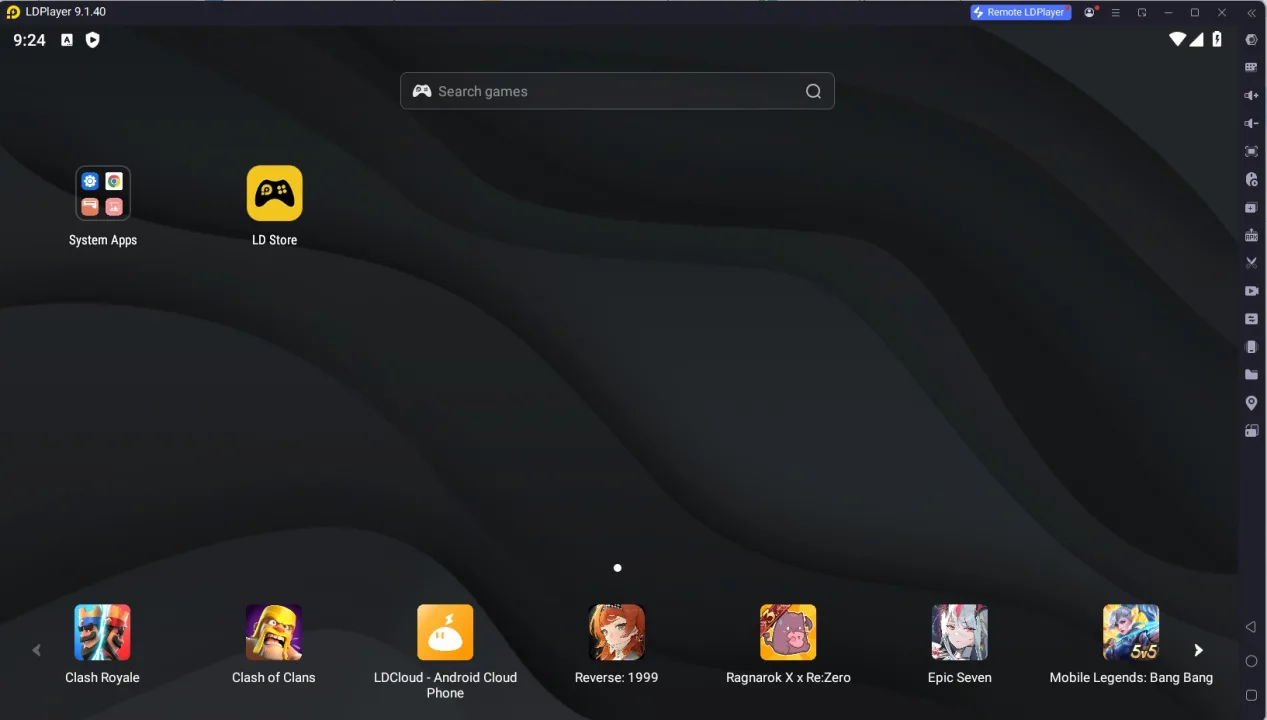Open LDPlayer settings hexagon icon
1267x720 pixels.
point(1251,40)
